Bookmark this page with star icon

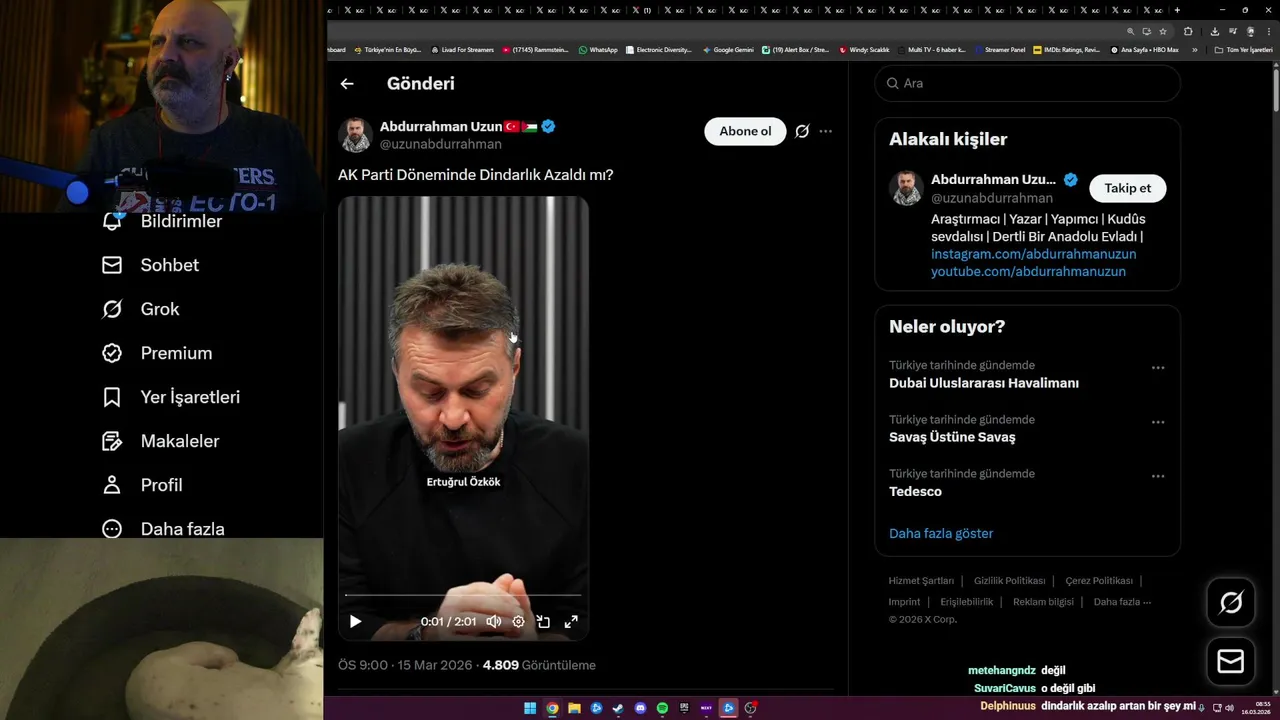[1163, 31]
